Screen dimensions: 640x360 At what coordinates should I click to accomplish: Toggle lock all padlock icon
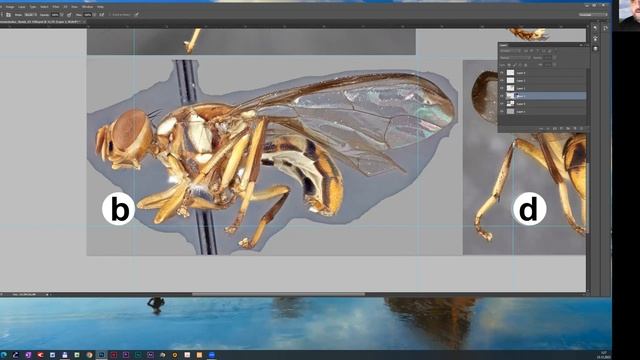click(x=525, y=65)
